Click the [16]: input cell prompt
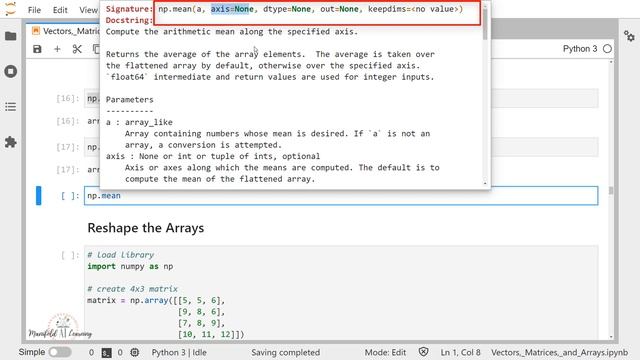This screenshot has width=640, height=360. coord(67,98)
